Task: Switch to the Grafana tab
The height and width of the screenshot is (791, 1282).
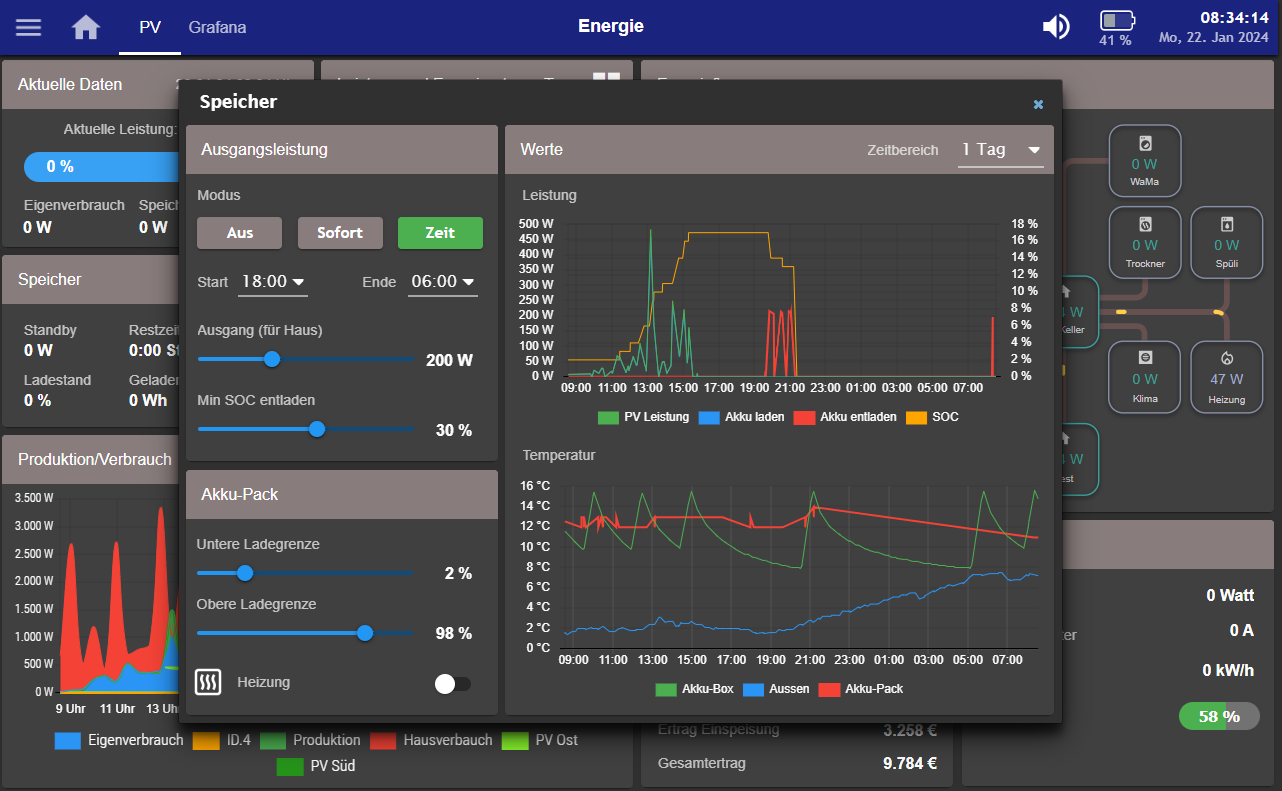Action: tap(217, 28)
